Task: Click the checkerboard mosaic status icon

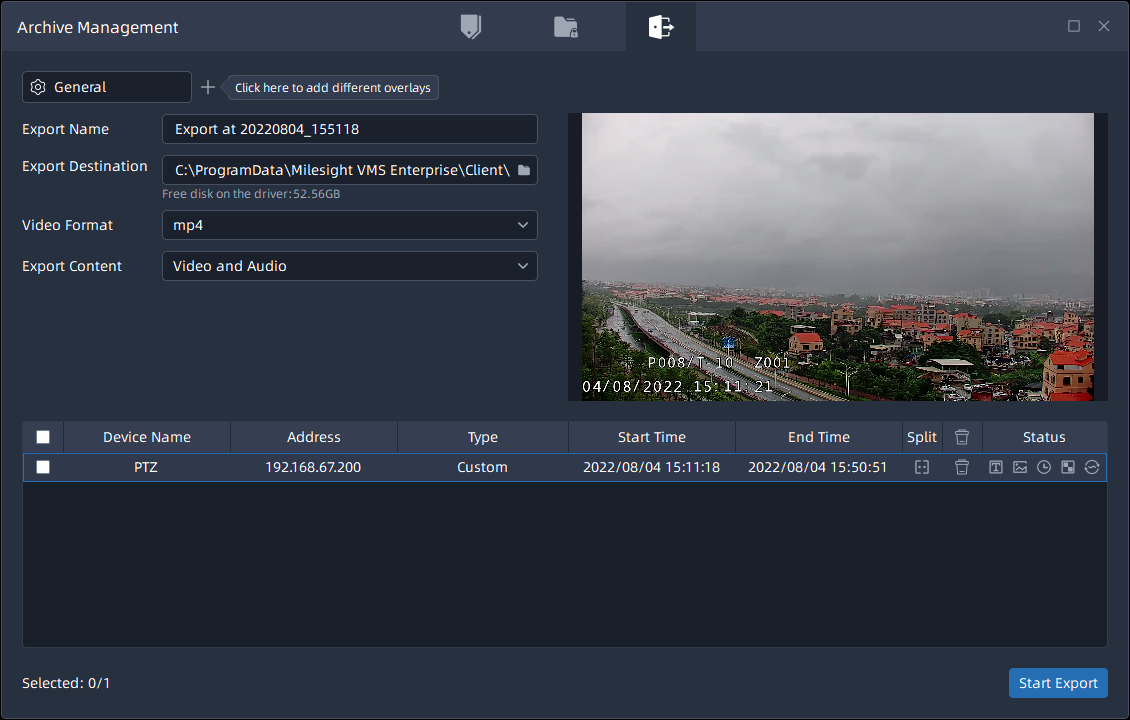Action: tap(1068, 467)
